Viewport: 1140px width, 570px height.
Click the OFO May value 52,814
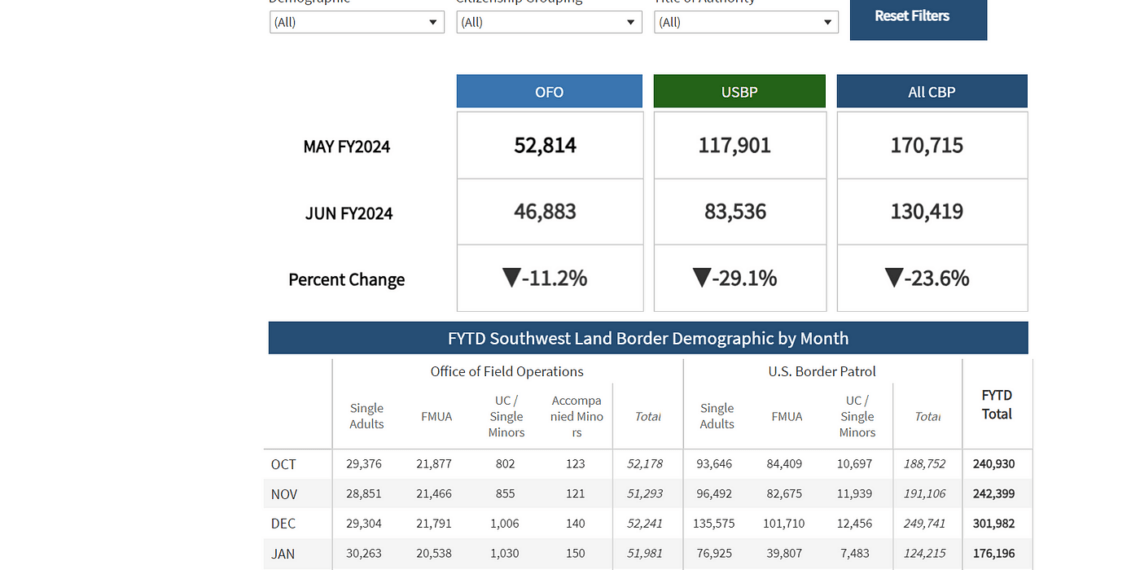click(545, 145)
